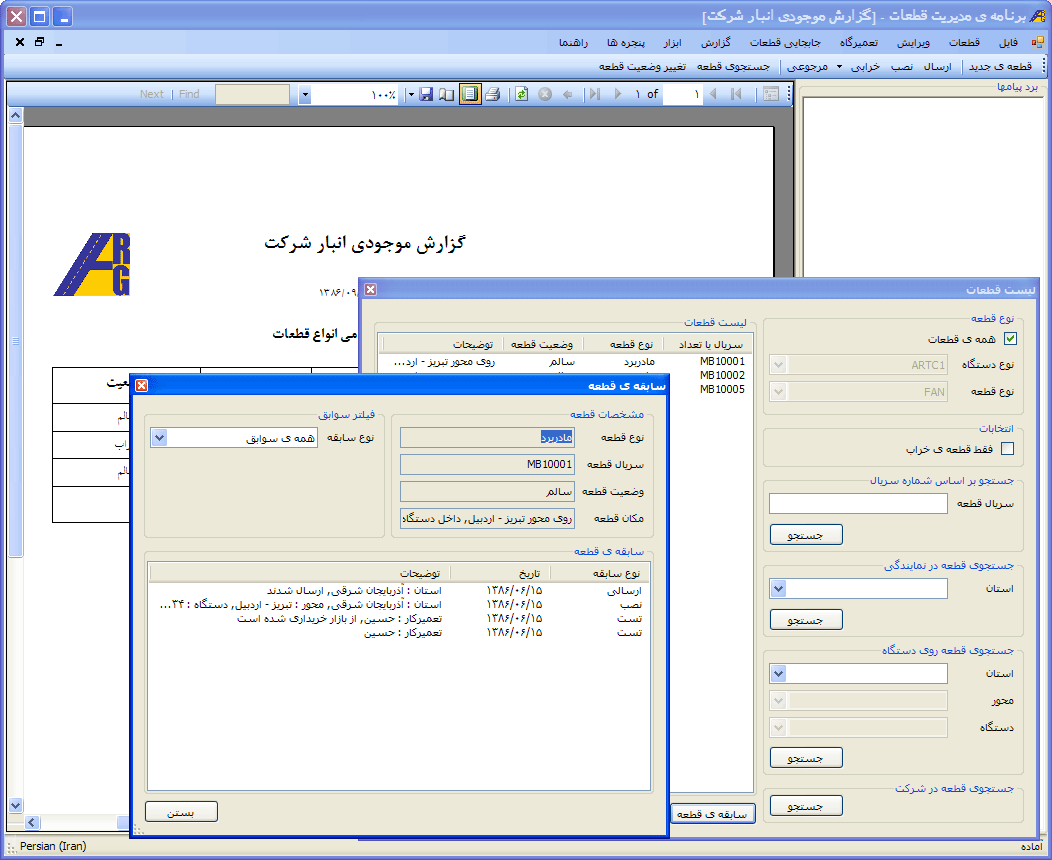Open Page Setup book icon in report toolbar

pos(446,95)
